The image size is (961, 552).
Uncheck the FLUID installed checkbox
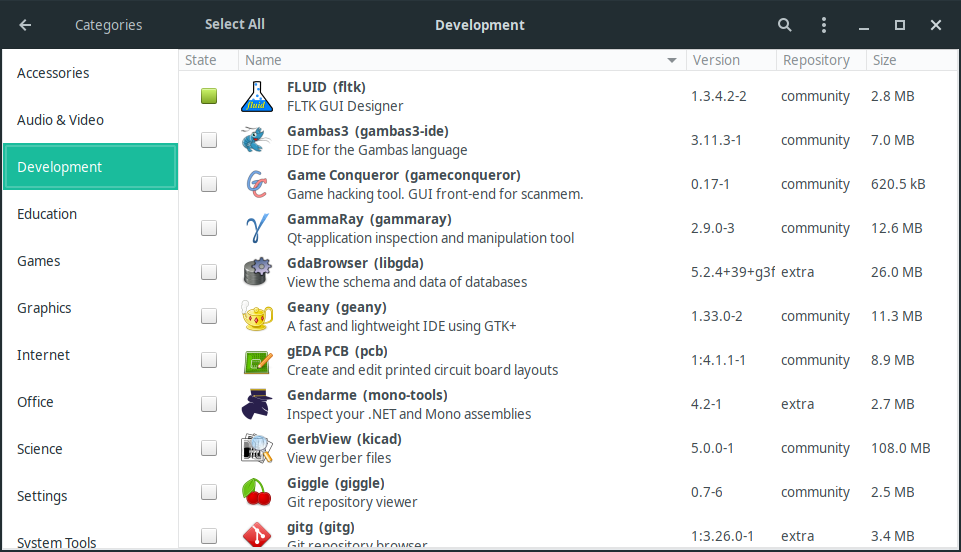click(x=209, y=96)
